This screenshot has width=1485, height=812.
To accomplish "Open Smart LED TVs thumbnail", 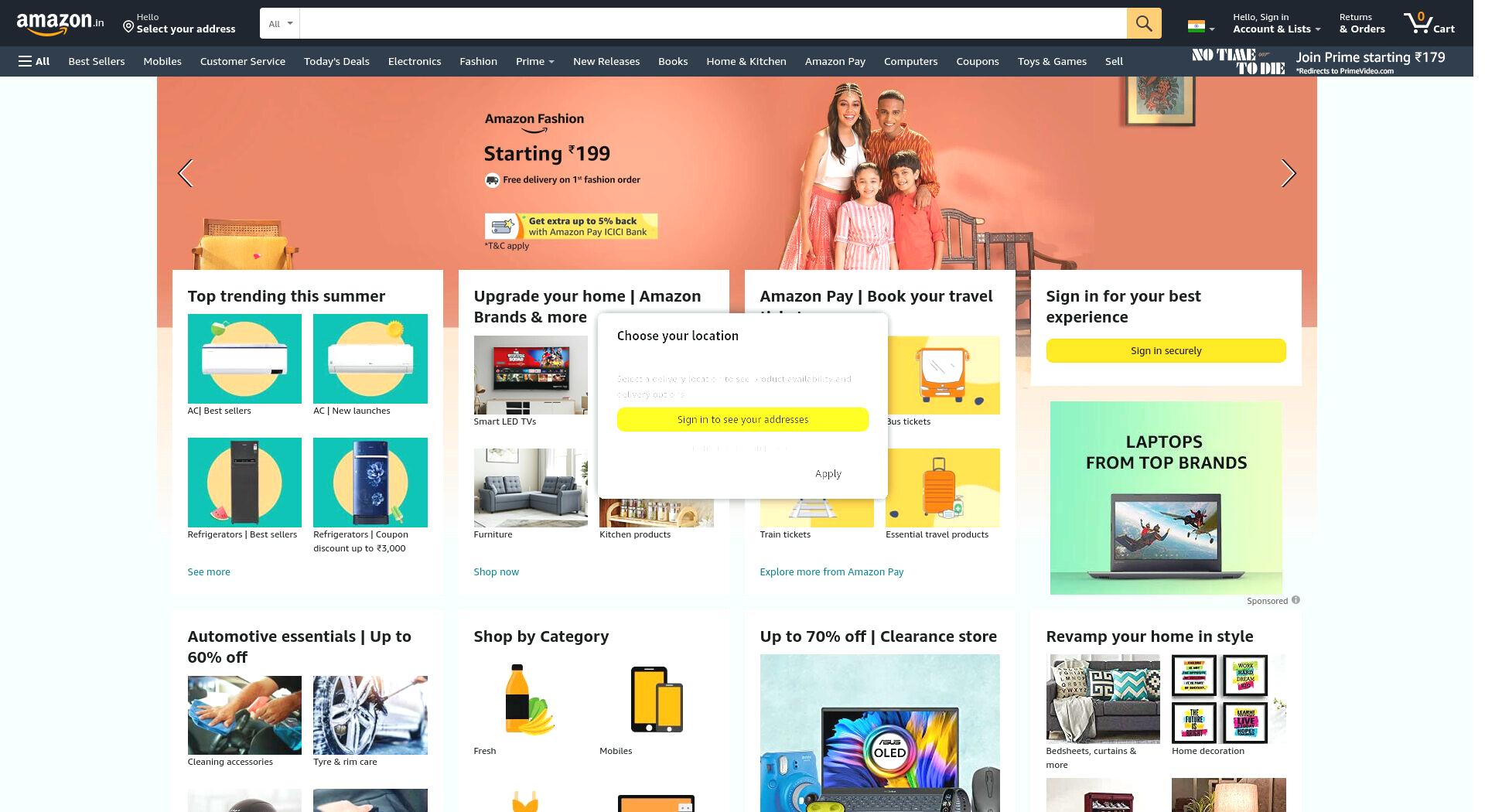I will [531, 375].
